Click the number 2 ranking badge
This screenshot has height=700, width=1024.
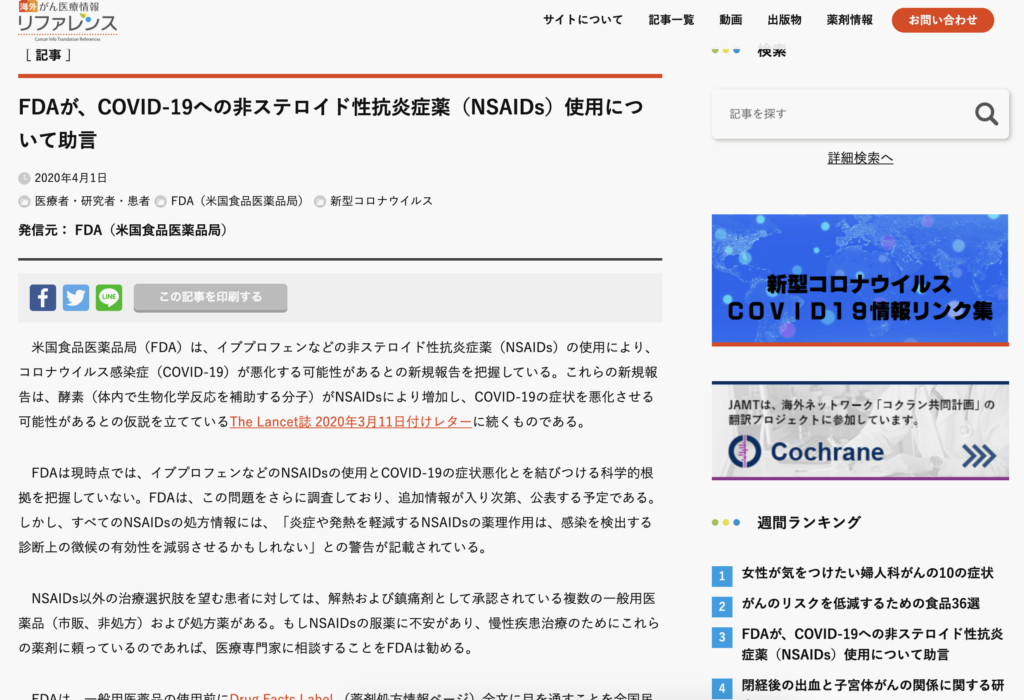point(722,606)
